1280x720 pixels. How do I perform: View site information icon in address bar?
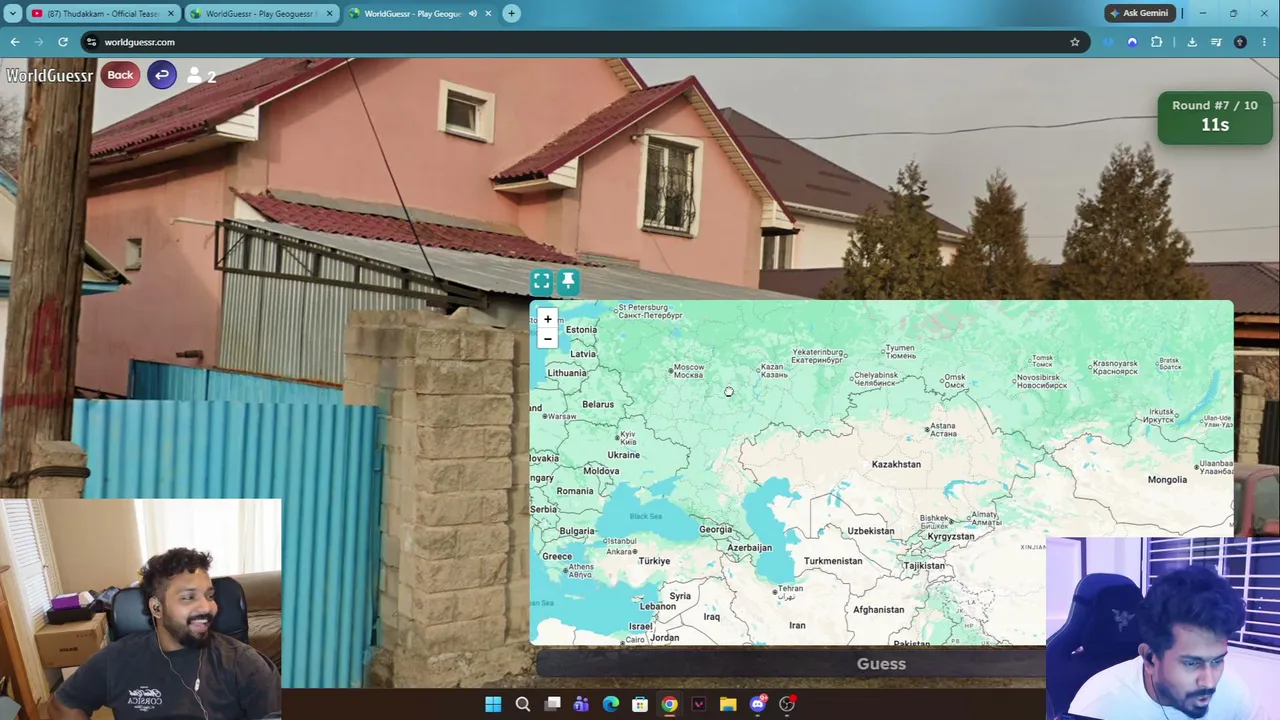coord(91,42)
